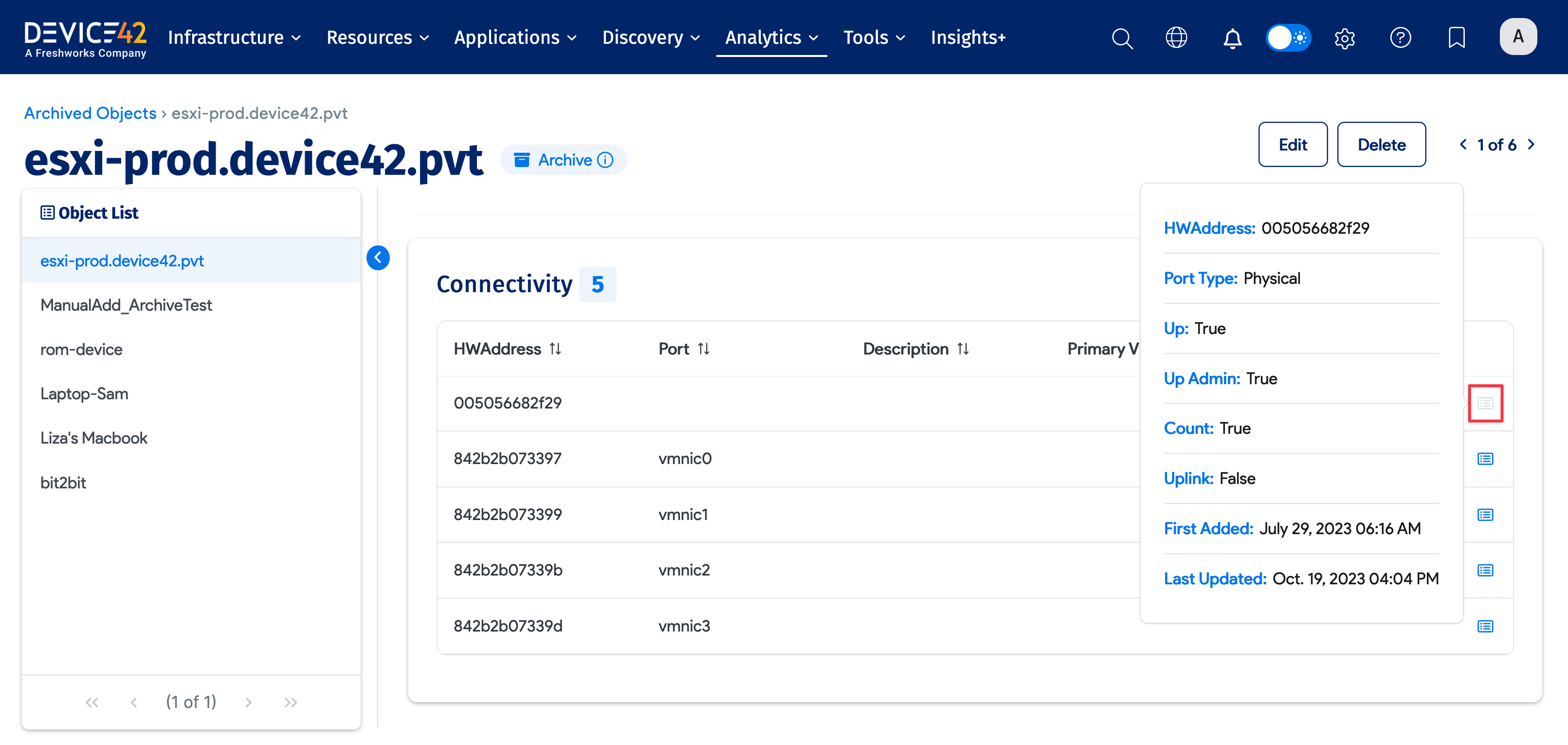Open the Insights+ menu item

[968, 38]
